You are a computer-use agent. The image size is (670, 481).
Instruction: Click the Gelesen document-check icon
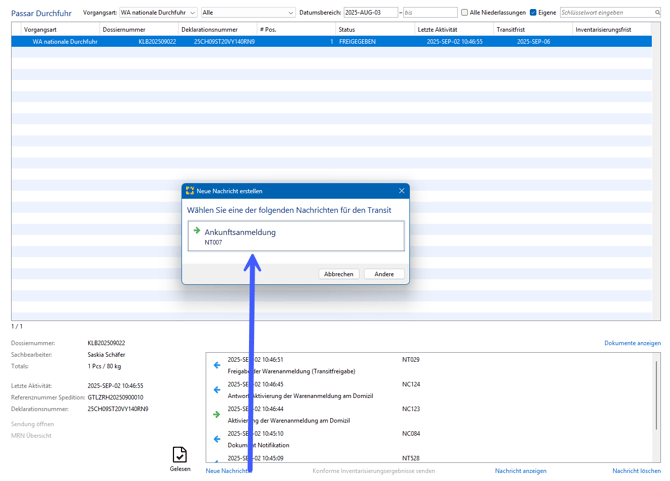[x=179, y=455]
